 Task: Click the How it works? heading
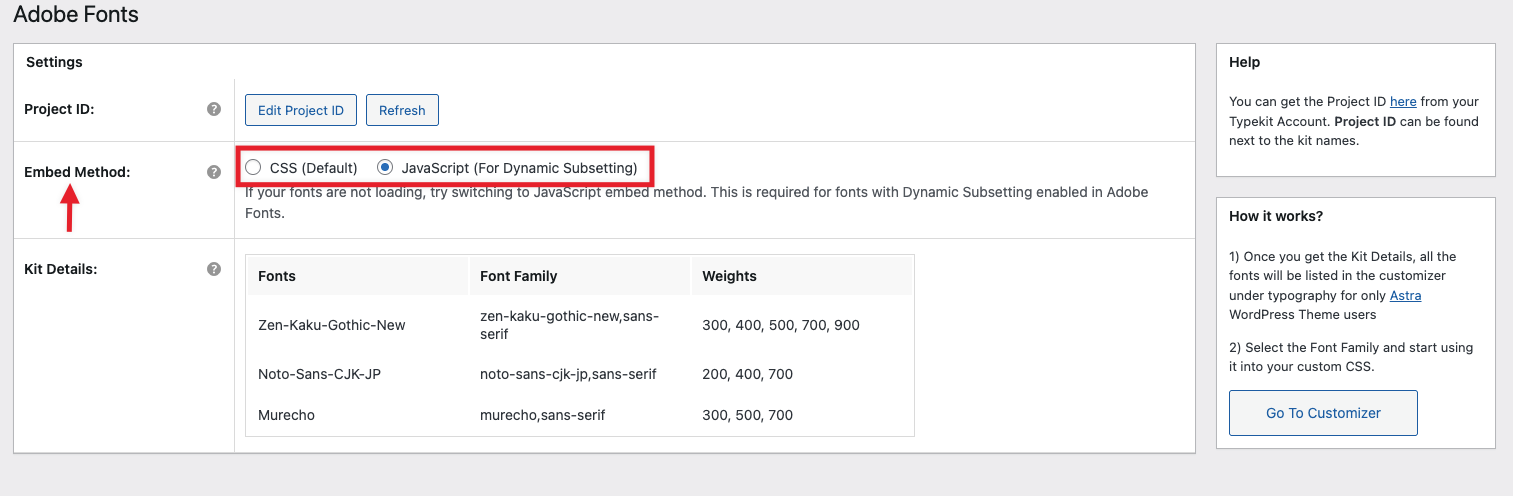tap(1276, 216)
